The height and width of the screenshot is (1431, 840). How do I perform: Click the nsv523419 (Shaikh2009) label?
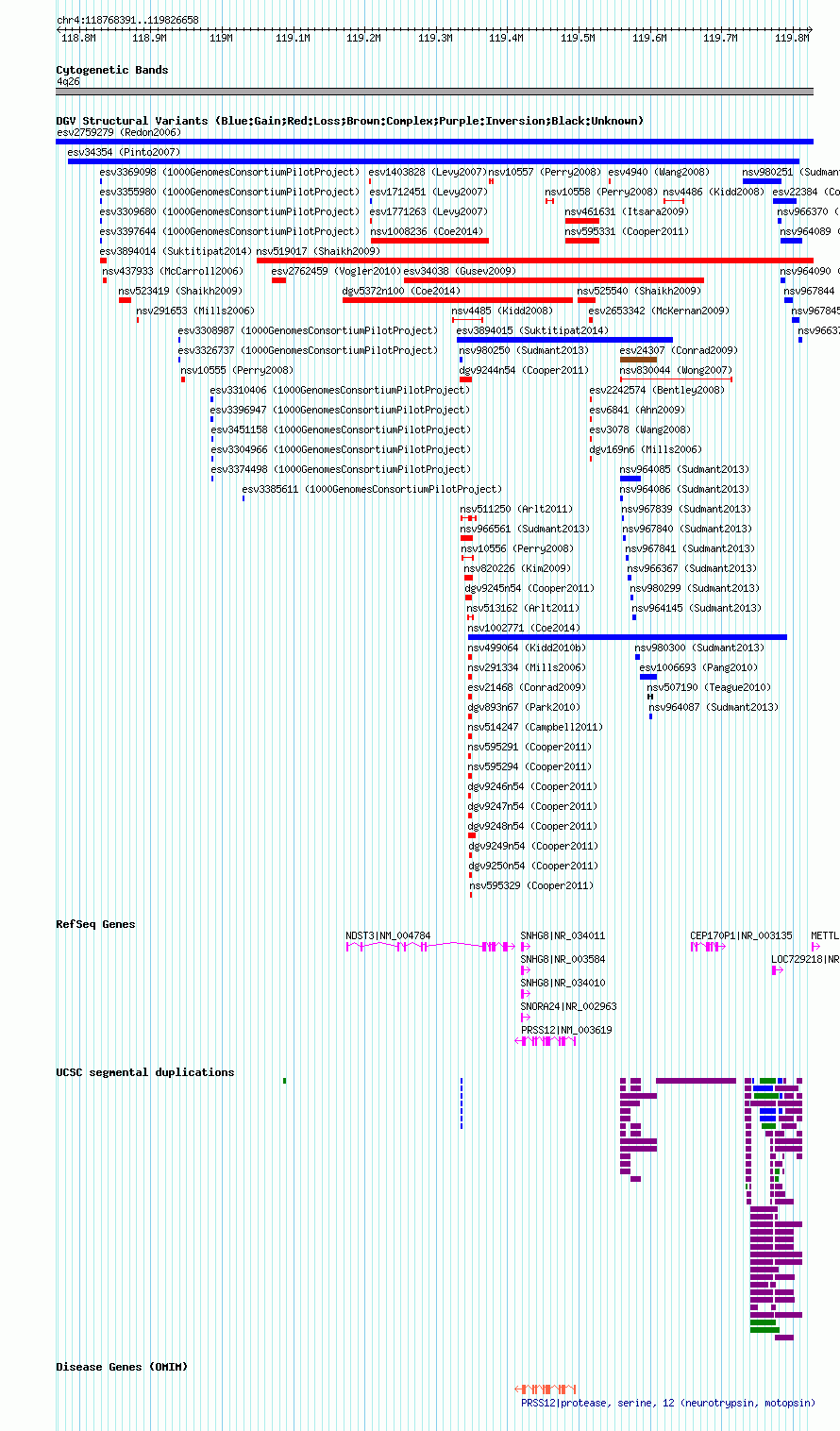pos(180,291)
